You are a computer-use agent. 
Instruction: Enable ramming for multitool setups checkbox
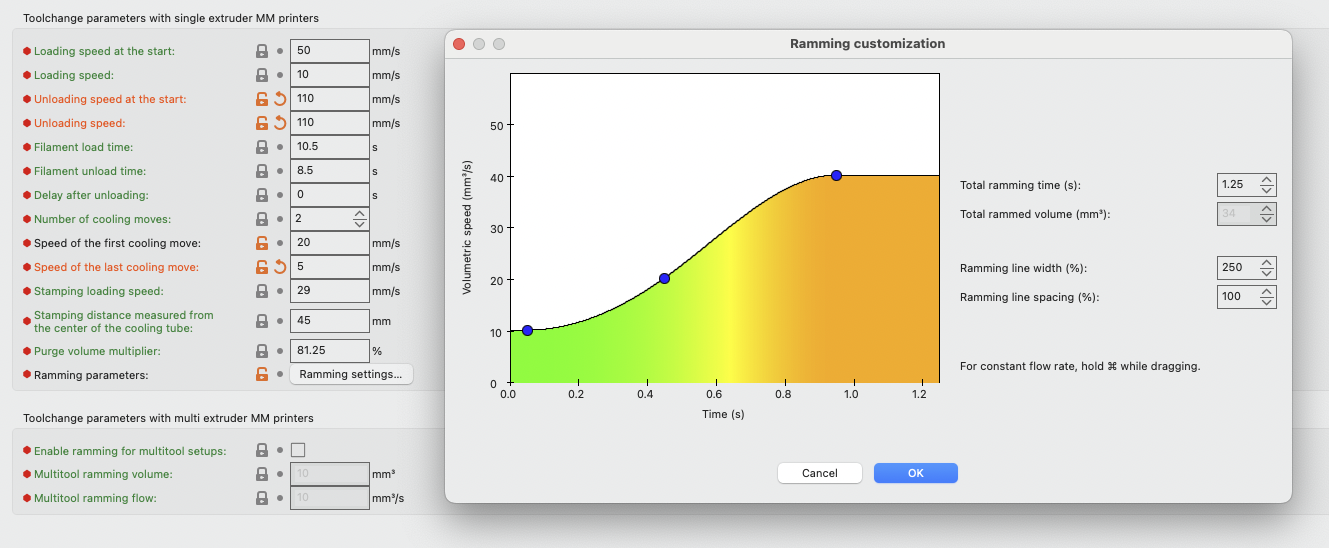coord(298,451)
